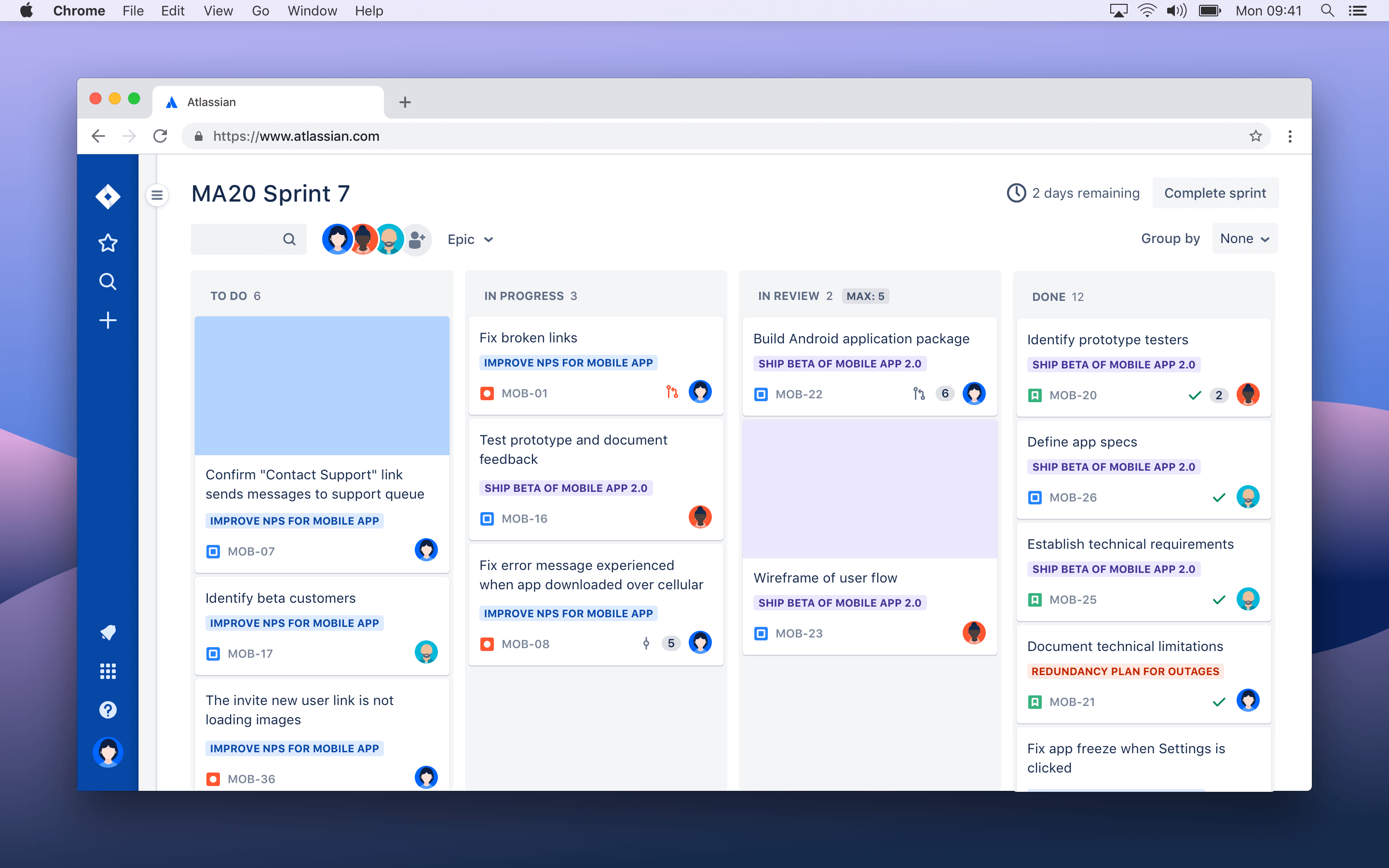The height and width of the screenshot is (868, 1389).
Task: Open the Epic filter dropdown
Action: pos(469,238)
